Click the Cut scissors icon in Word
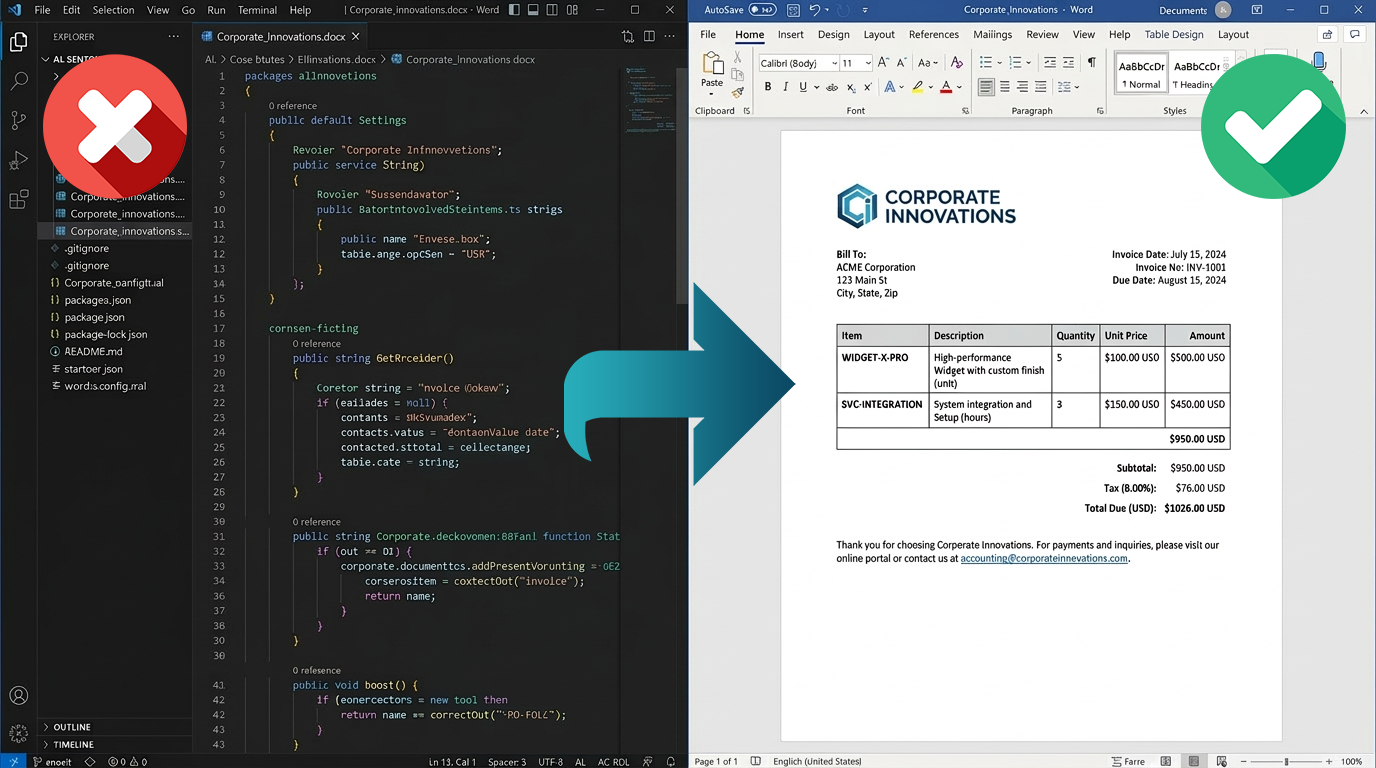 pyautogui.click(x=738, y=58)
